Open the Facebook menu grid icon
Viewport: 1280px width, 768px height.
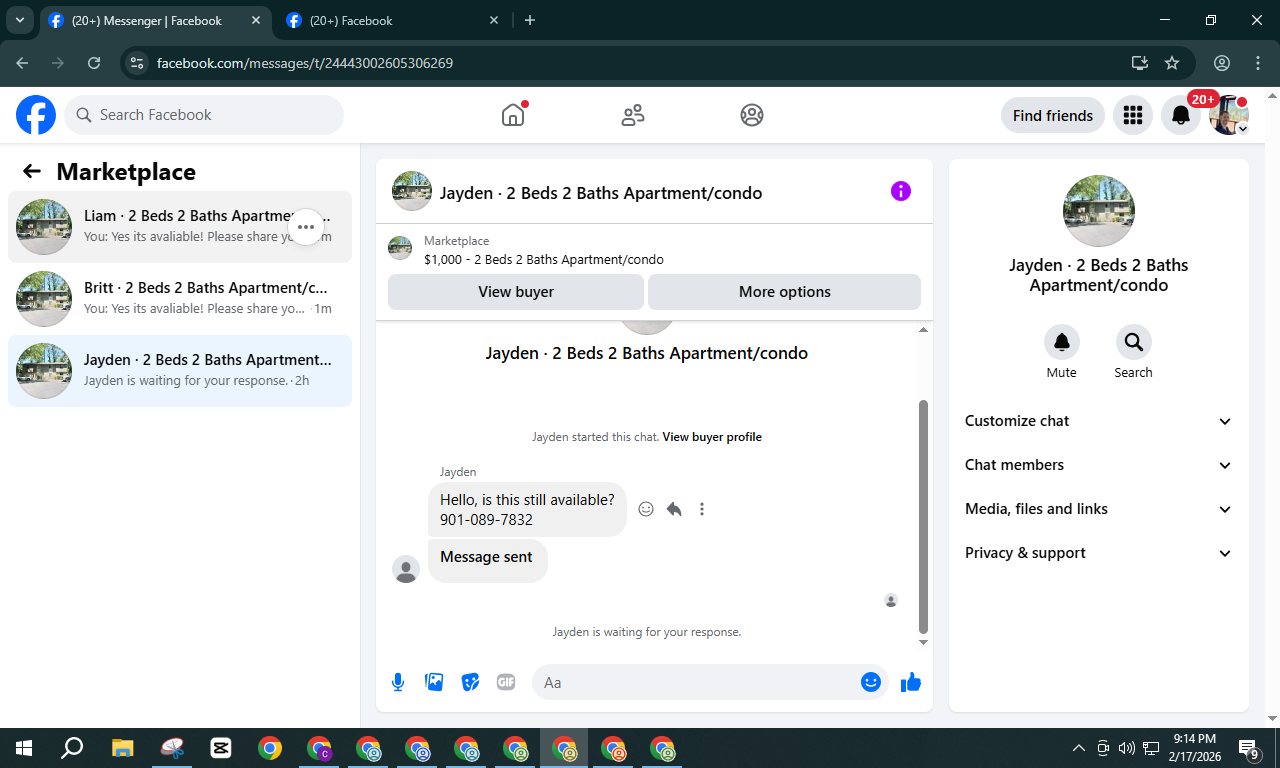[1133, 115]
